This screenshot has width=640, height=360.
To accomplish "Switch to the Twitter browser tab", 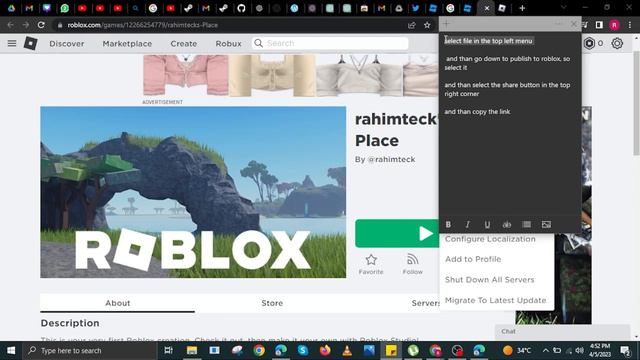I will tap(416, 8).
